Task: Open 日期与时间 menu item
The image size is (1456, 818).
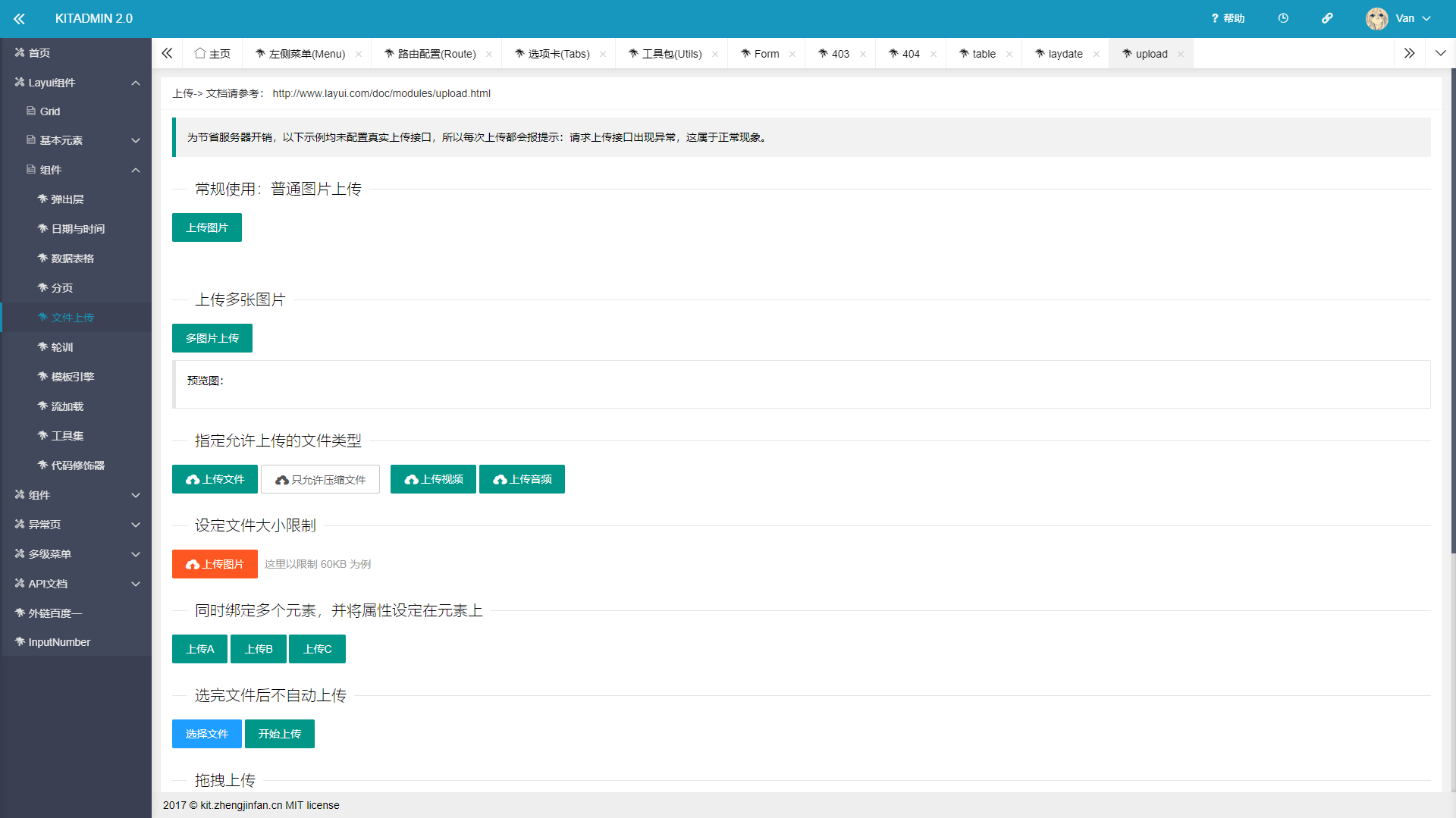Action: click(x=76, y=229)
